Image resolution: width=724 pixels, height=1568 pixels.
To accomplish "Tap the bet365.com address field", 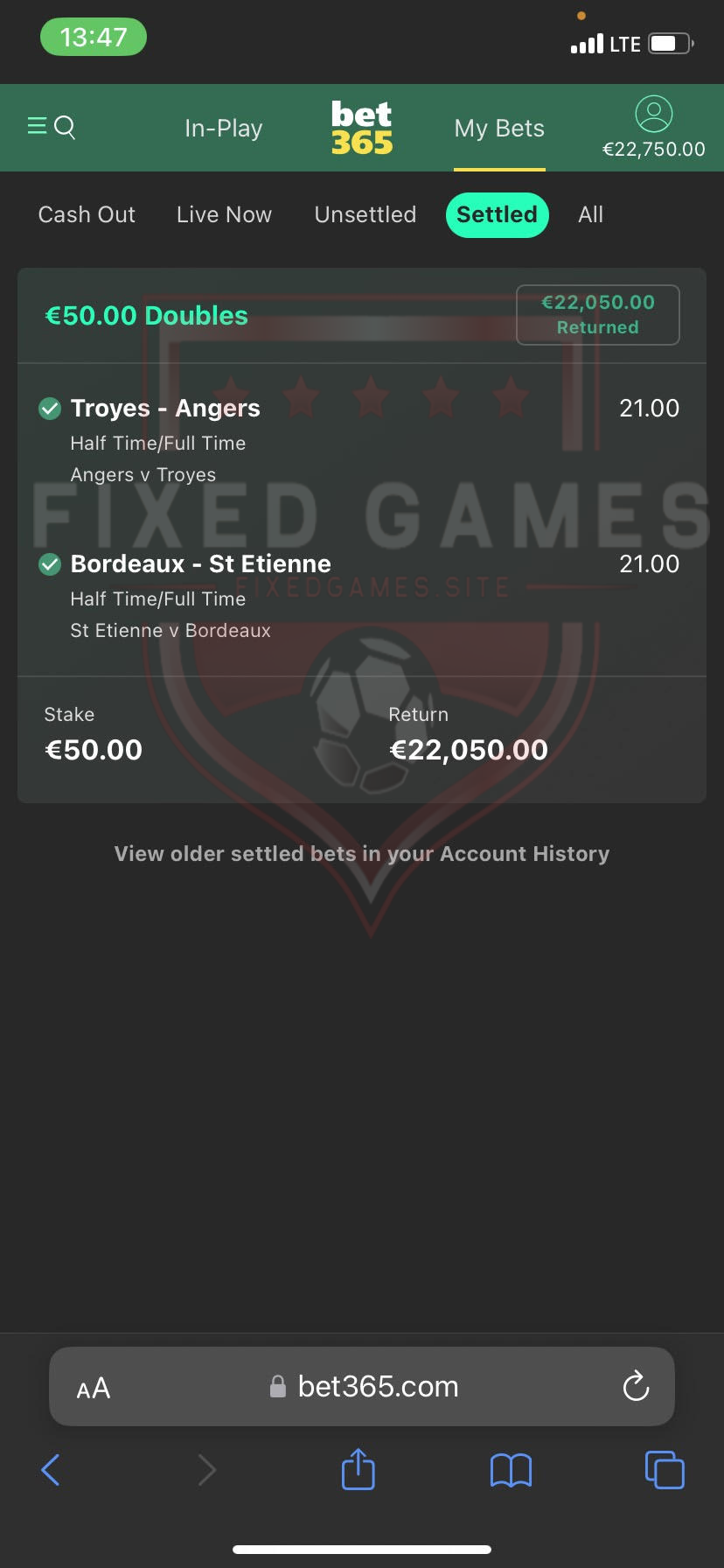I will click(362, 1386).
